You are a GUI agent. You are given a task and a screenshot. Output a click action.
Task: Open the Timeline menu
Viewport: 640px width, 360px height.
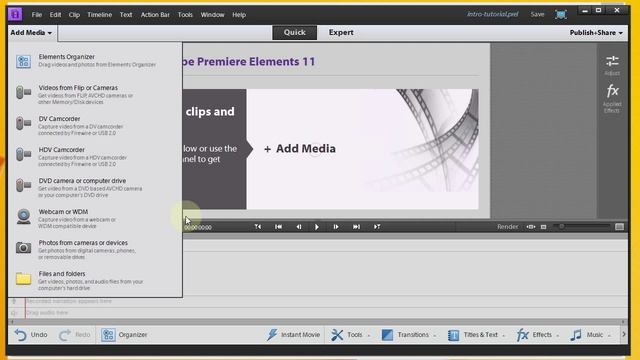[100, 15]
